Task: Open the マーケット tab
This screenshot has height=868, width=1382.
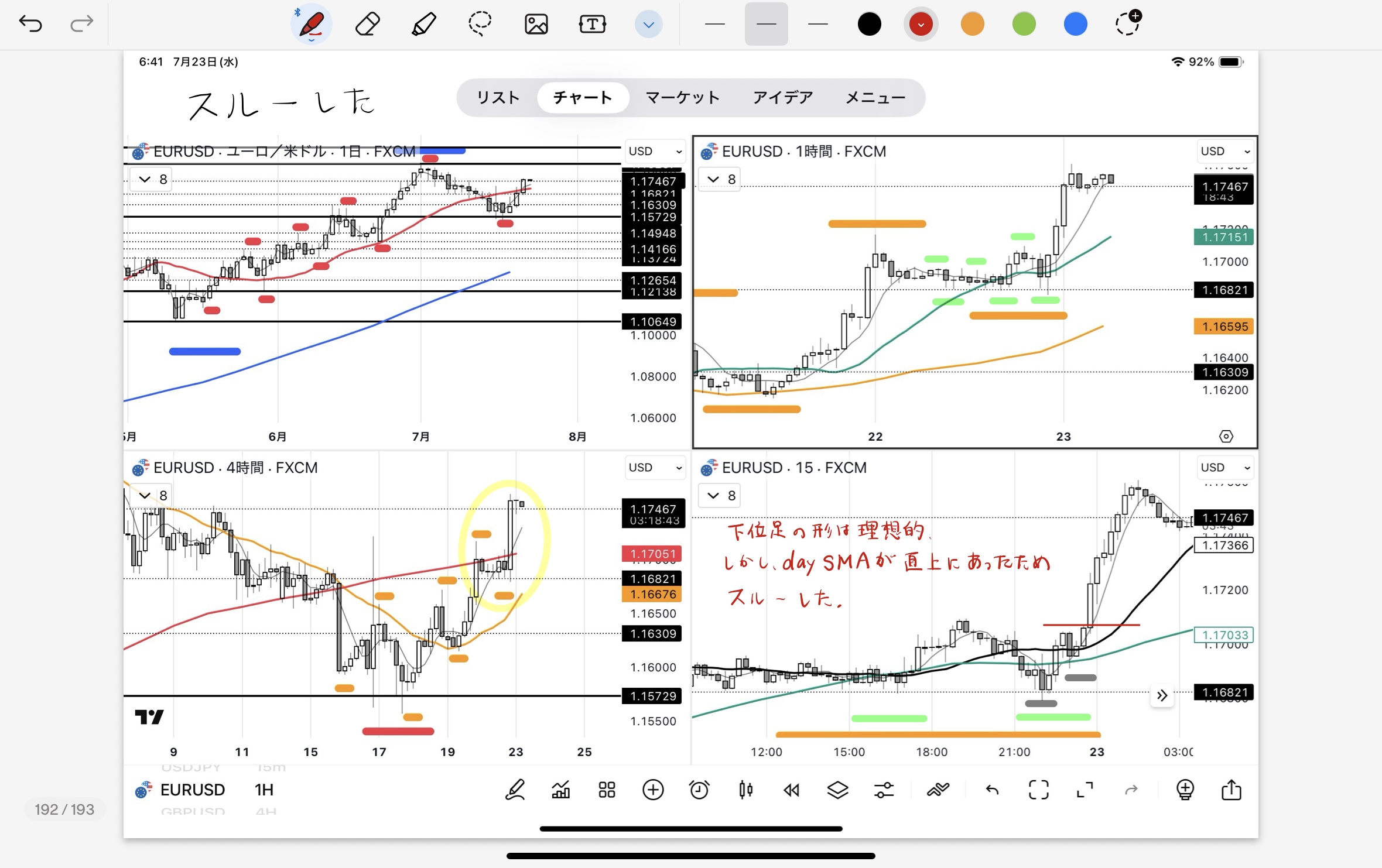Action: (x=683, y=97)
